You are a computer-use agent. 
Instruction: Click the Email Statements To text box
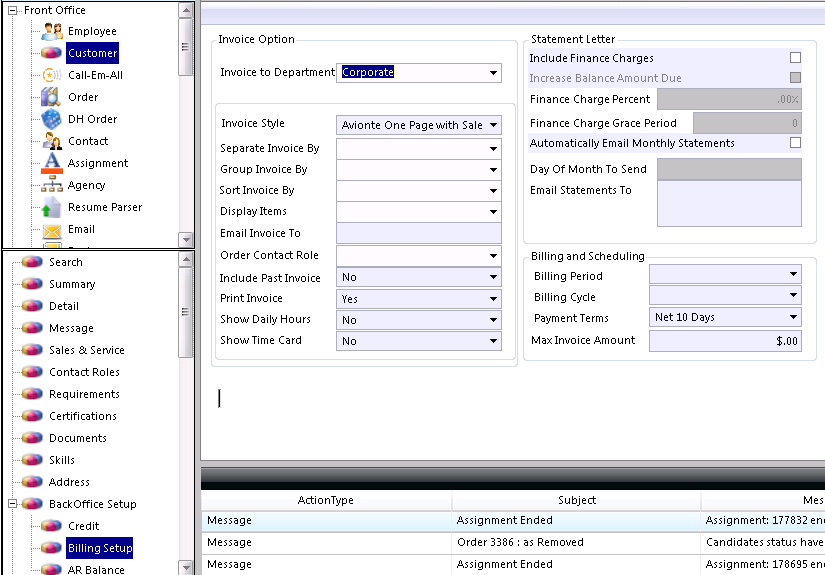click(x=729, y=204)
